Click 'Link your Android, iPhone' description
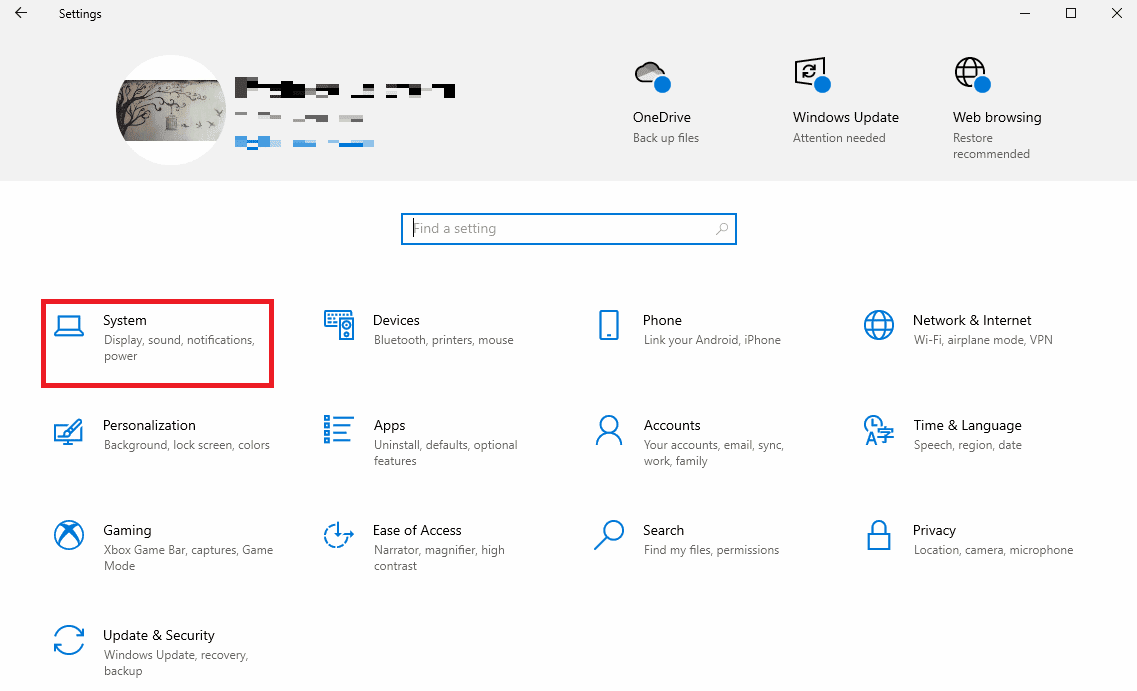1137x691 pixels. (712, 340)
